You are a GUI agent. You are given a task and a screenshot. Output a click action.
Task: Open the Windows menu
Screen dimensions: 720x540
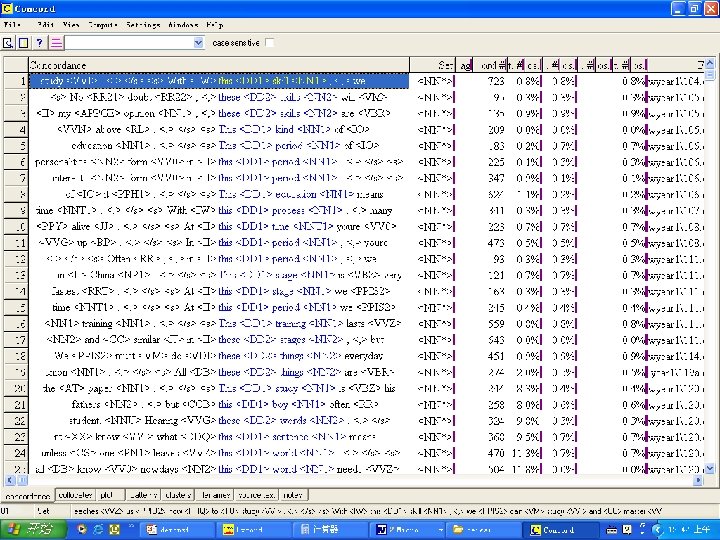pyautogui.click(x=183, y=25)
